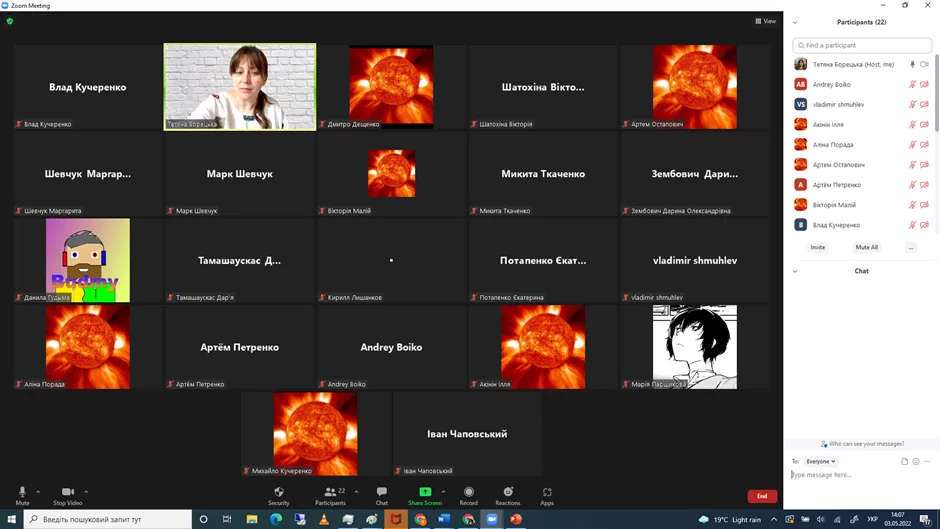The width and height of the screenshot is (940, 529).
Task: Open the Security shield menu
Action: click(278, 492)
